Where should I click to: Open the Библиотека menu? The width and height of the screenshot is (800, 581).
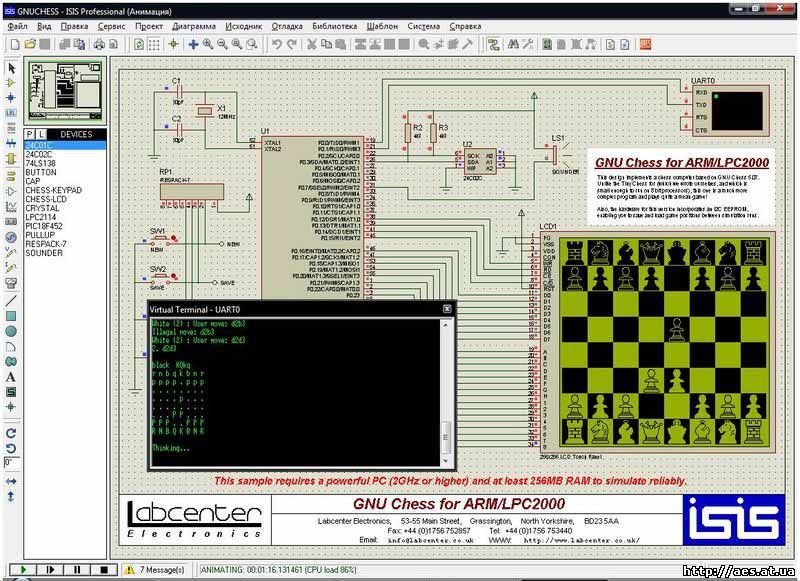pos(335,26)
